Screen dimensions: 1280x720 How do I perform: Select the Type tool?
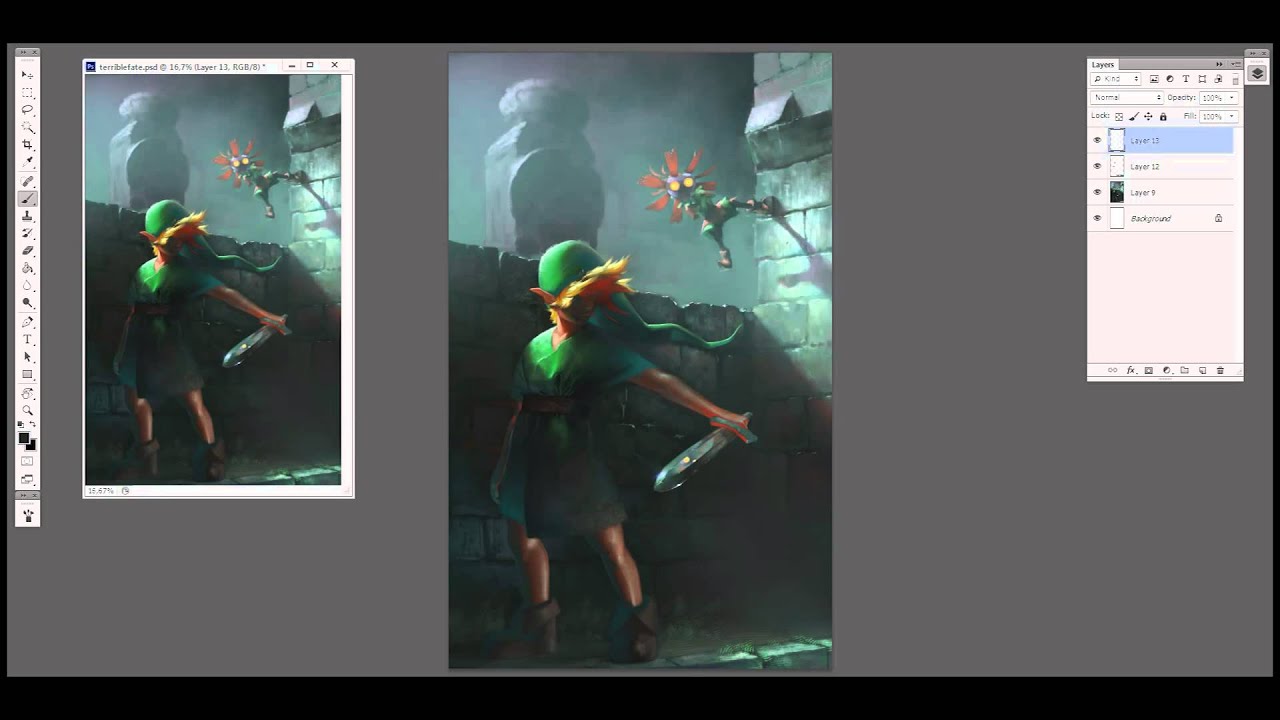pyautogui.click(x=28, y=339)
